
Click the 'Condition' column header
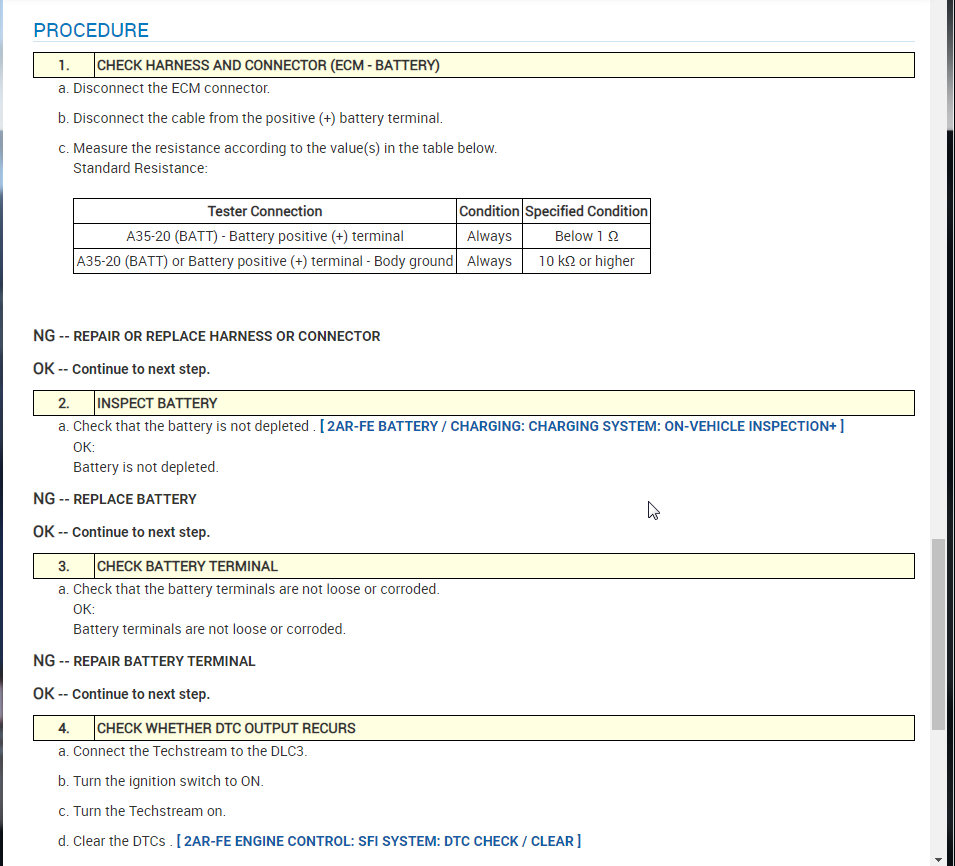489,211
